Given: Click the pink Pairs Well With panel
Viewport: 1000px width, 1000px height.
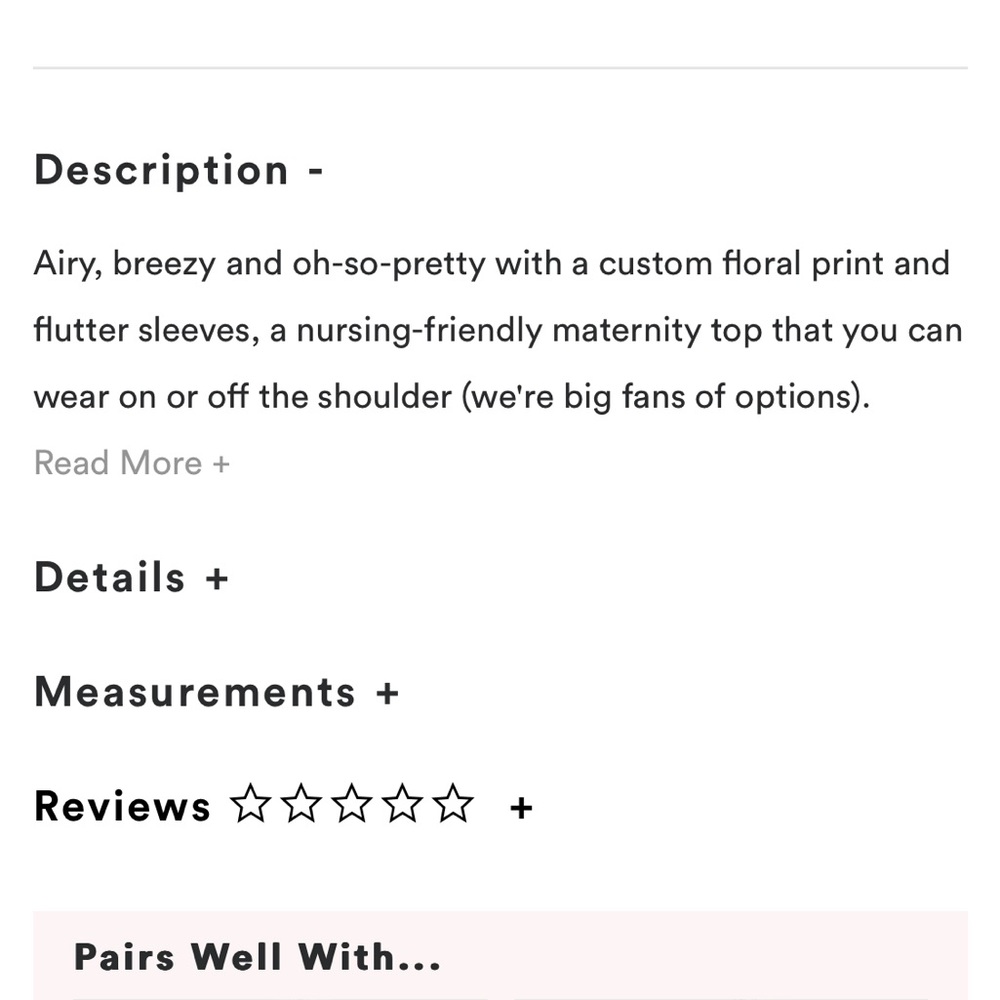Looking at the screenshot, I should click(x=500, y=955).
